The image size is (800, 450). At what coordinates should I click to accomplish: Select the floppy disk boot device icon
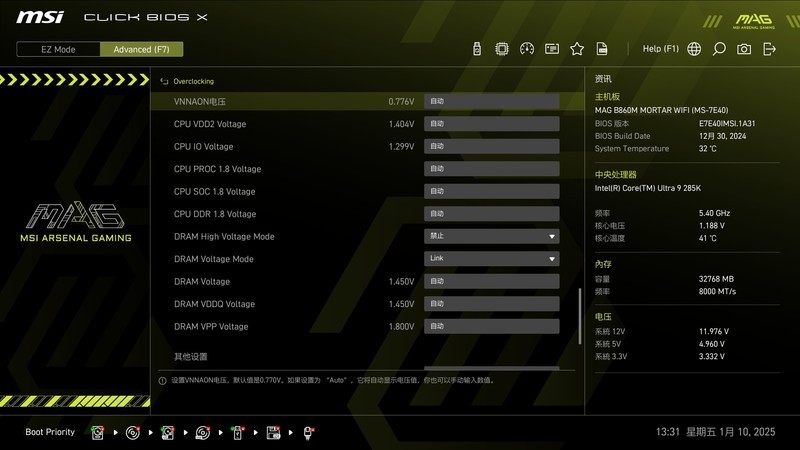273,433
